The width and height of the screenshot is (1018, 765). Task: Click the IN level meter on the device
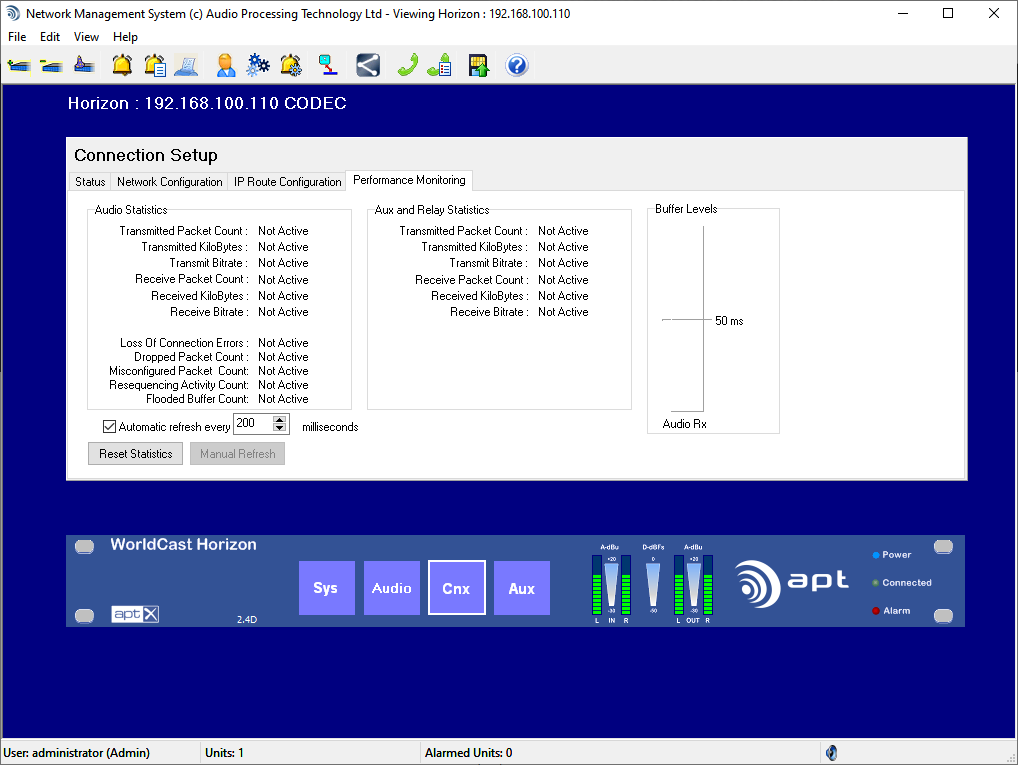[612, 585]
